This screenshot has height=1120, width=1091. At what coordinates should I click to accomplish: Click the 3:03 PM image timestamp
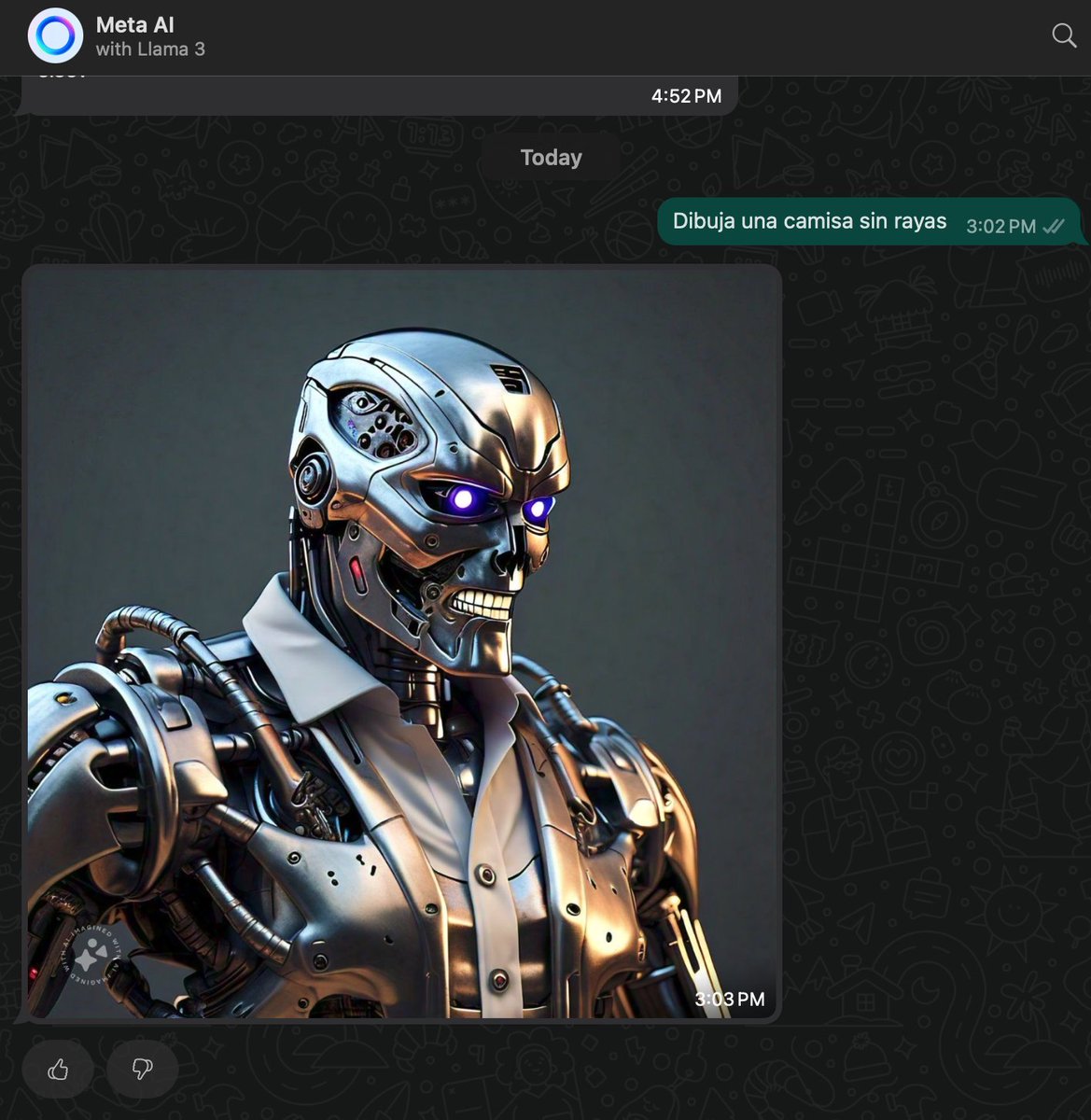tap(730, 999)
